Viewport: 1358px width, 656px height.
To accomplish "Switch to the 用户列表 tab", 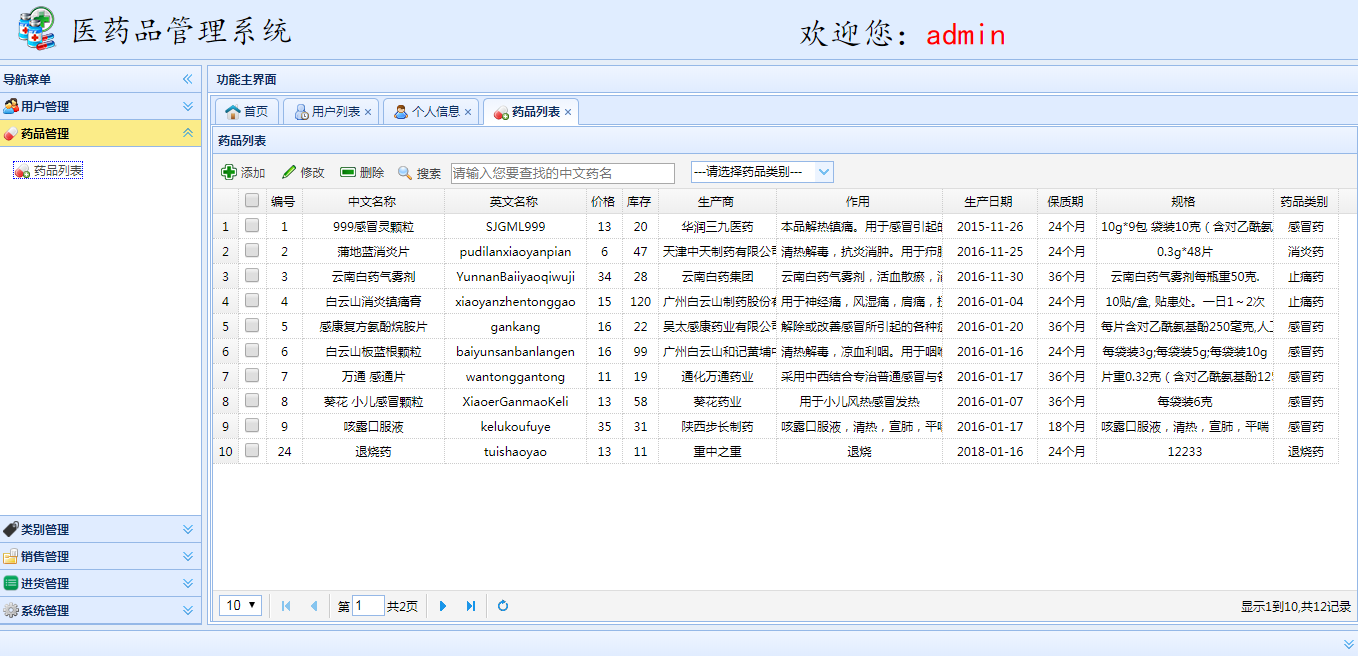I will click(329, 112).
